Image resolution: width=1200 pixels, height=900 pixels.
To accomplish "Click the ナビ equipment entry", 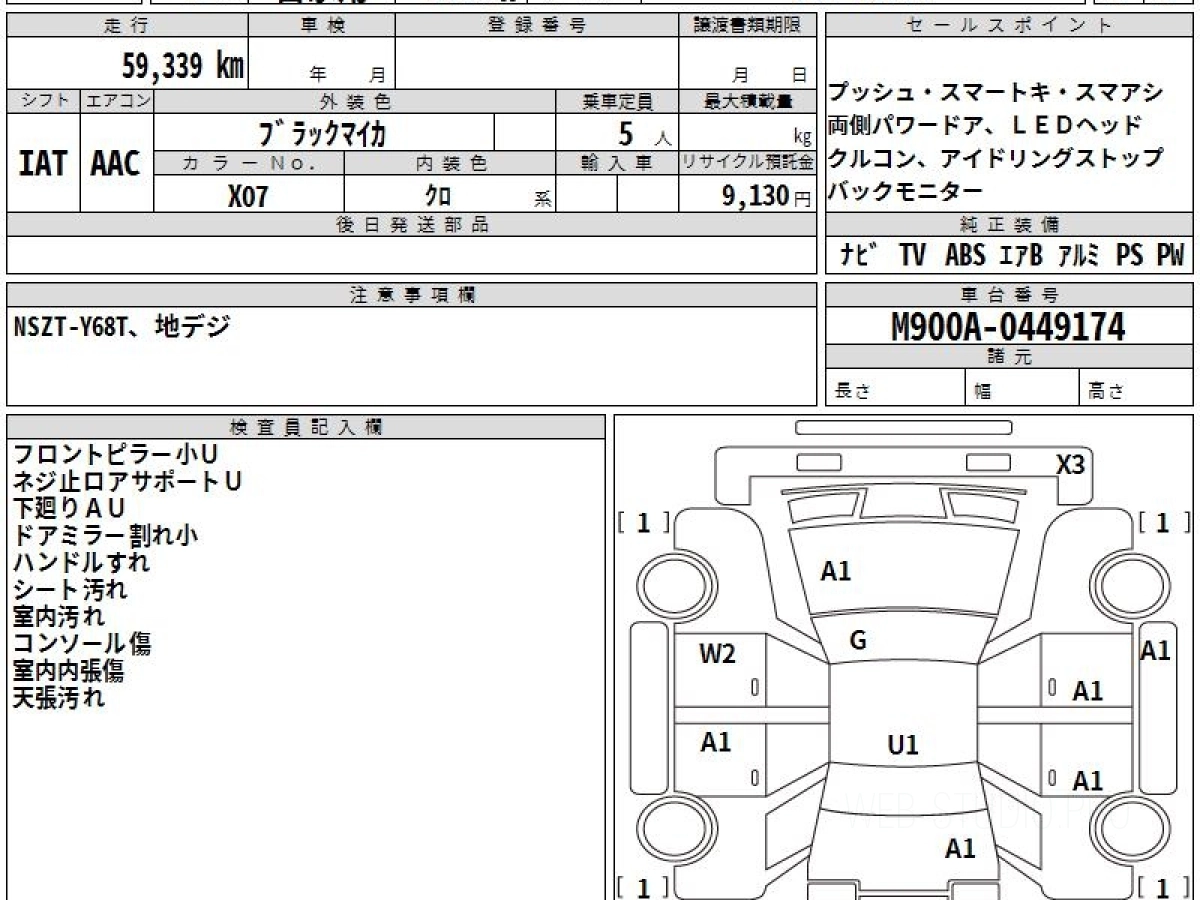I will coord(860,255).
